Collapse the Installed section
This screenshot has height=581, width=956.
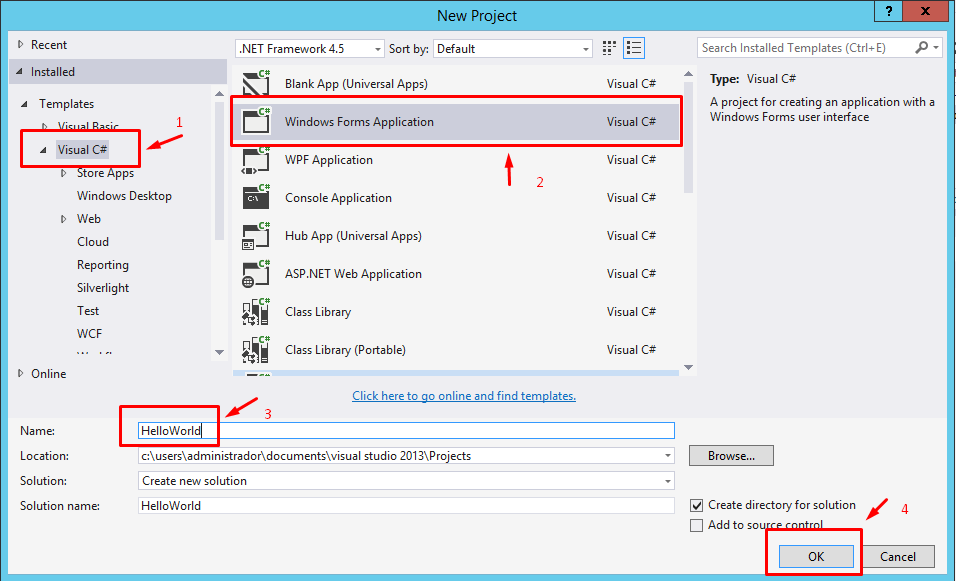tap(20, 71)
